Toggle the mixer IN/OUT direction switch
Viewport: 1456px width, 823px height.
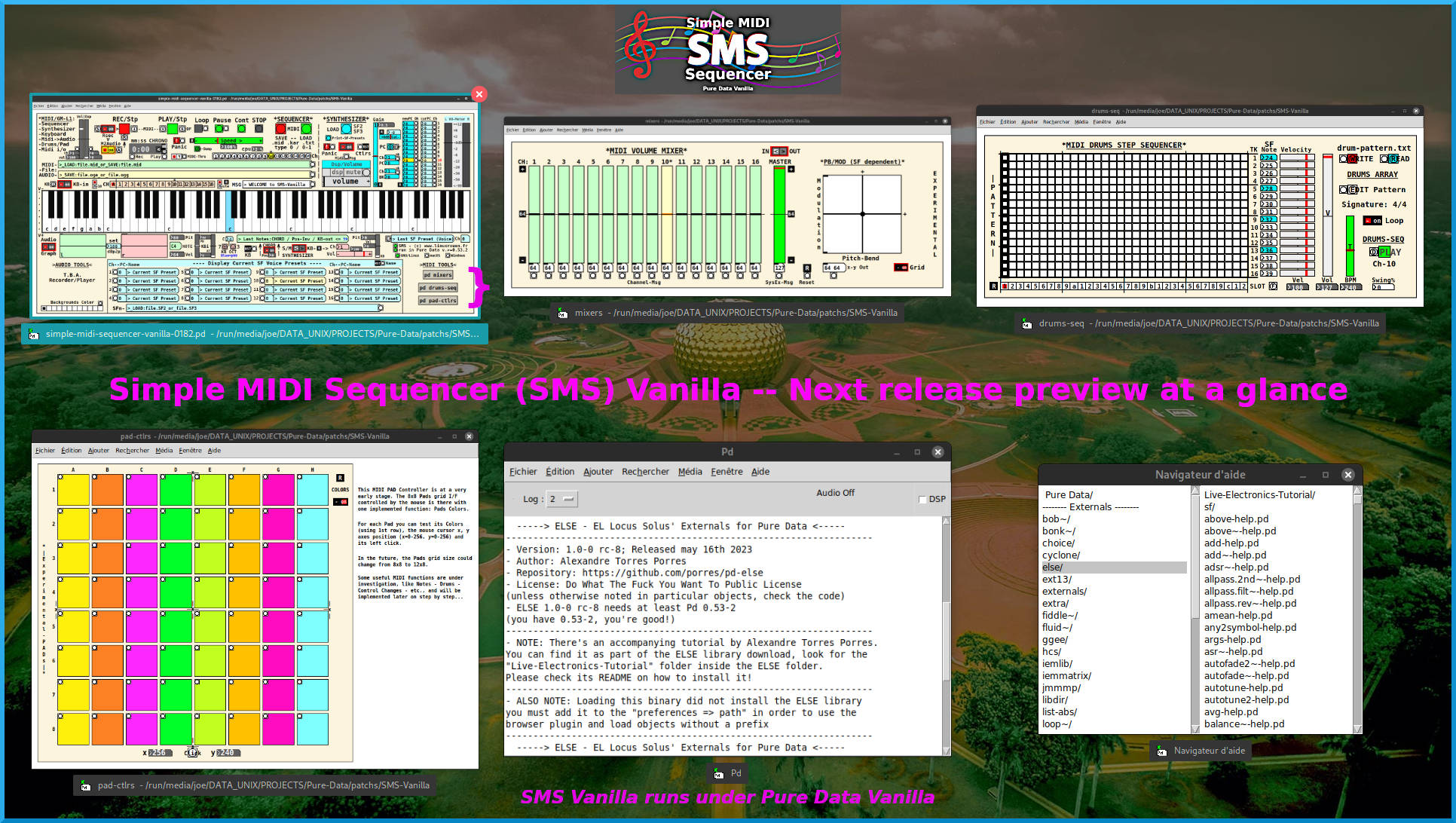pos(779,151)
